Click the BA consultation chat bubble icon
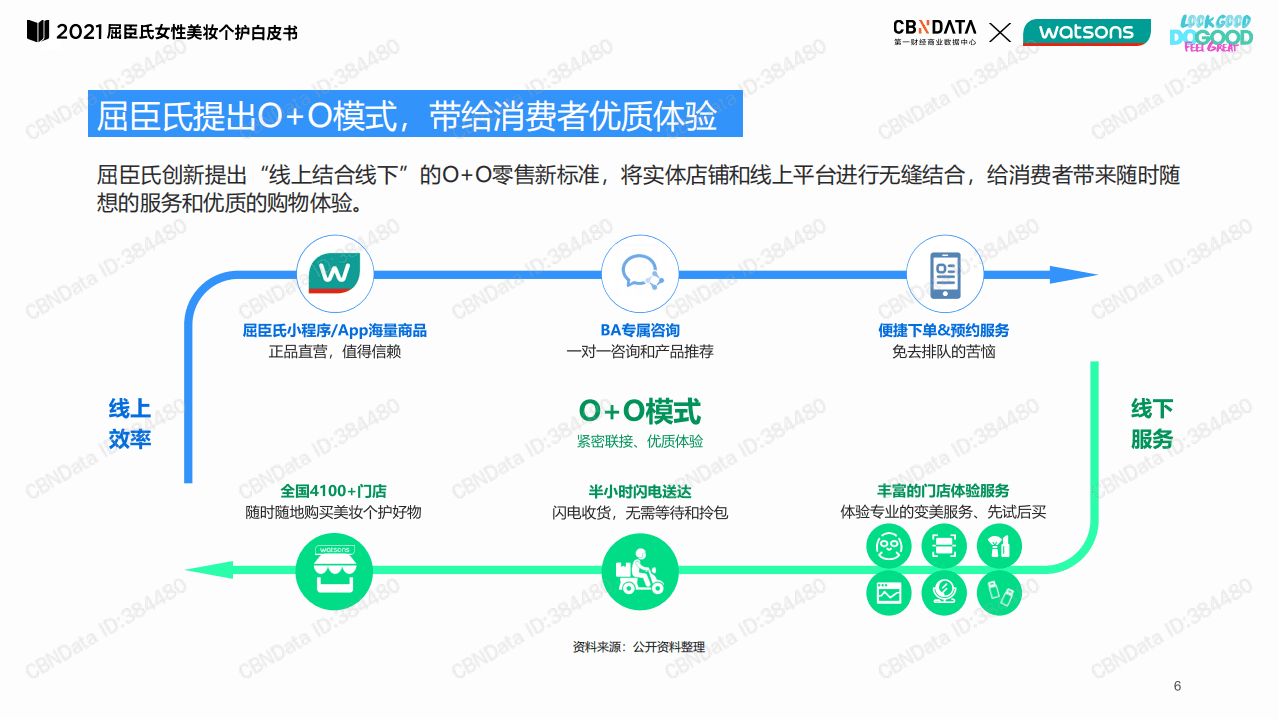 (x=639, y=272)
